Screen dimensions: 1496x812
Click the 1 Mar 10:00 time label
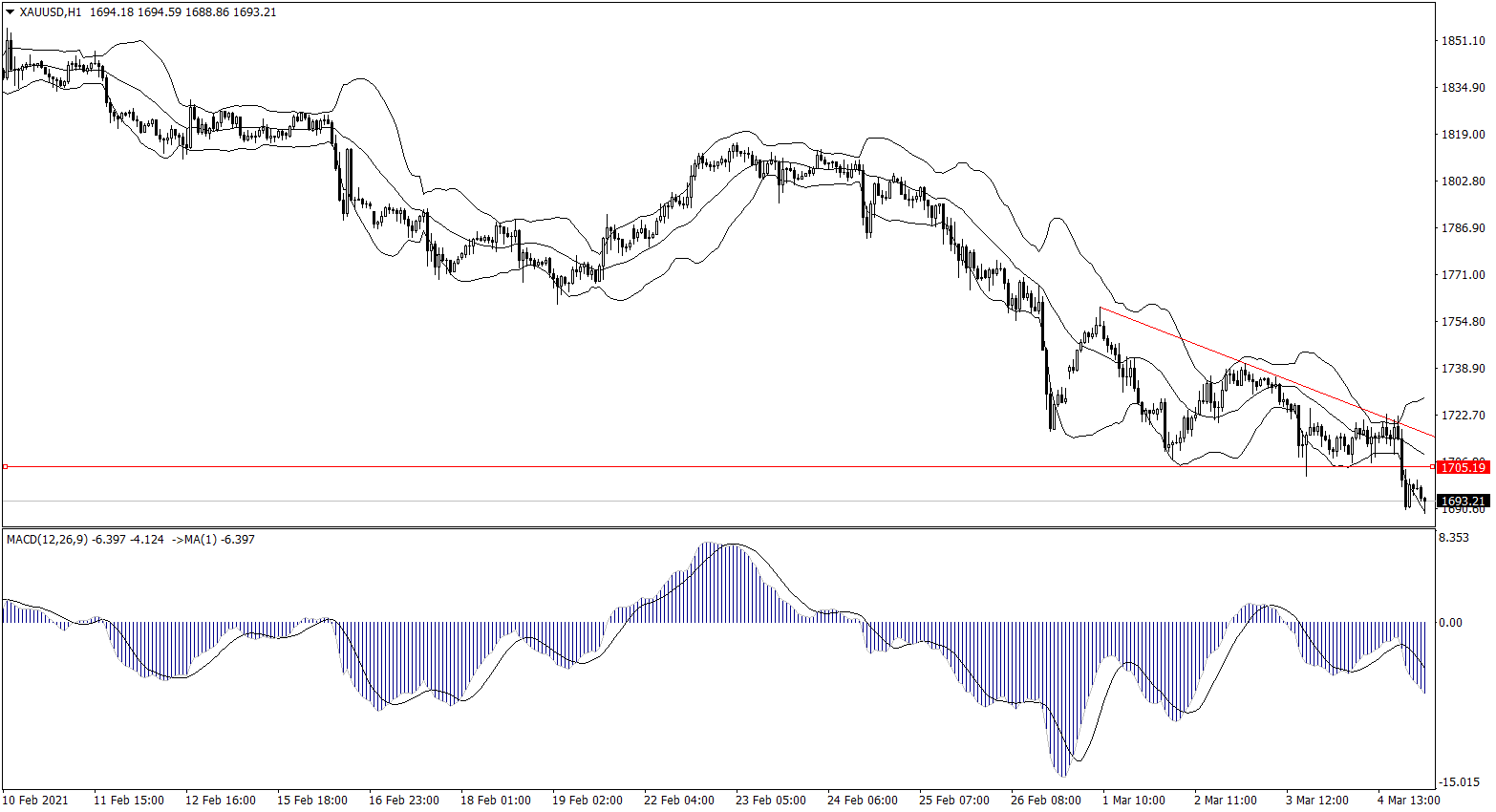tap(1133, 801)
